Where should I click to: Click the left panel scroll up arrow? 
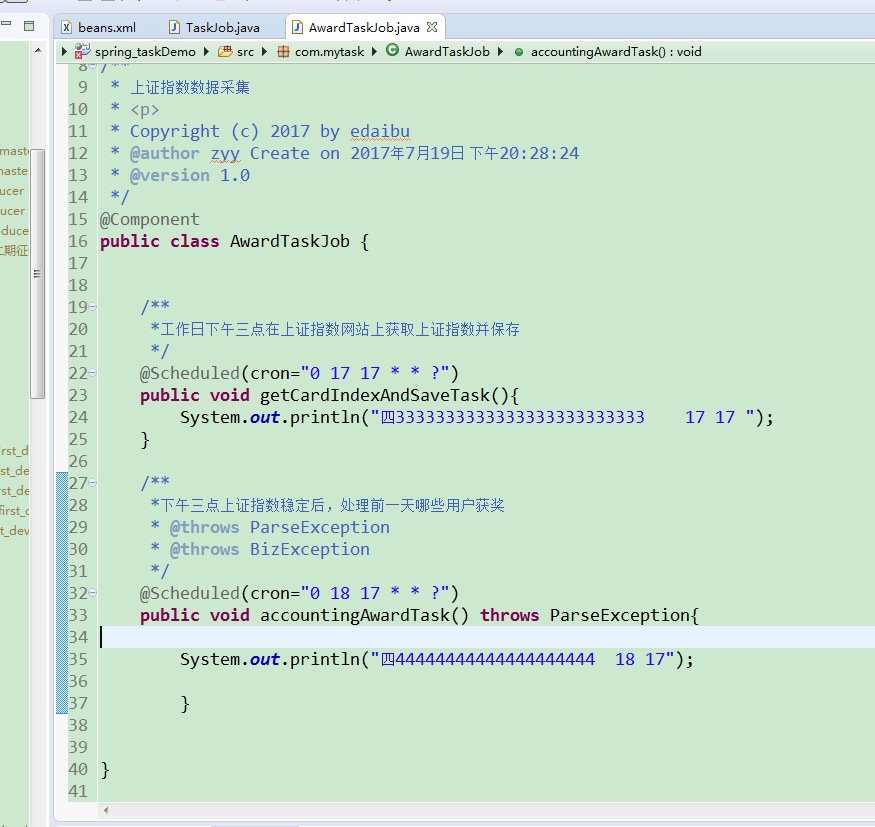pos(38,51)
